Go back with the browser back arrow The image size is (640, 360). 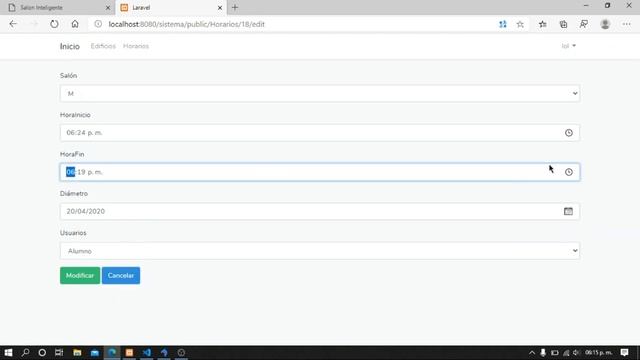coord(13,24)
